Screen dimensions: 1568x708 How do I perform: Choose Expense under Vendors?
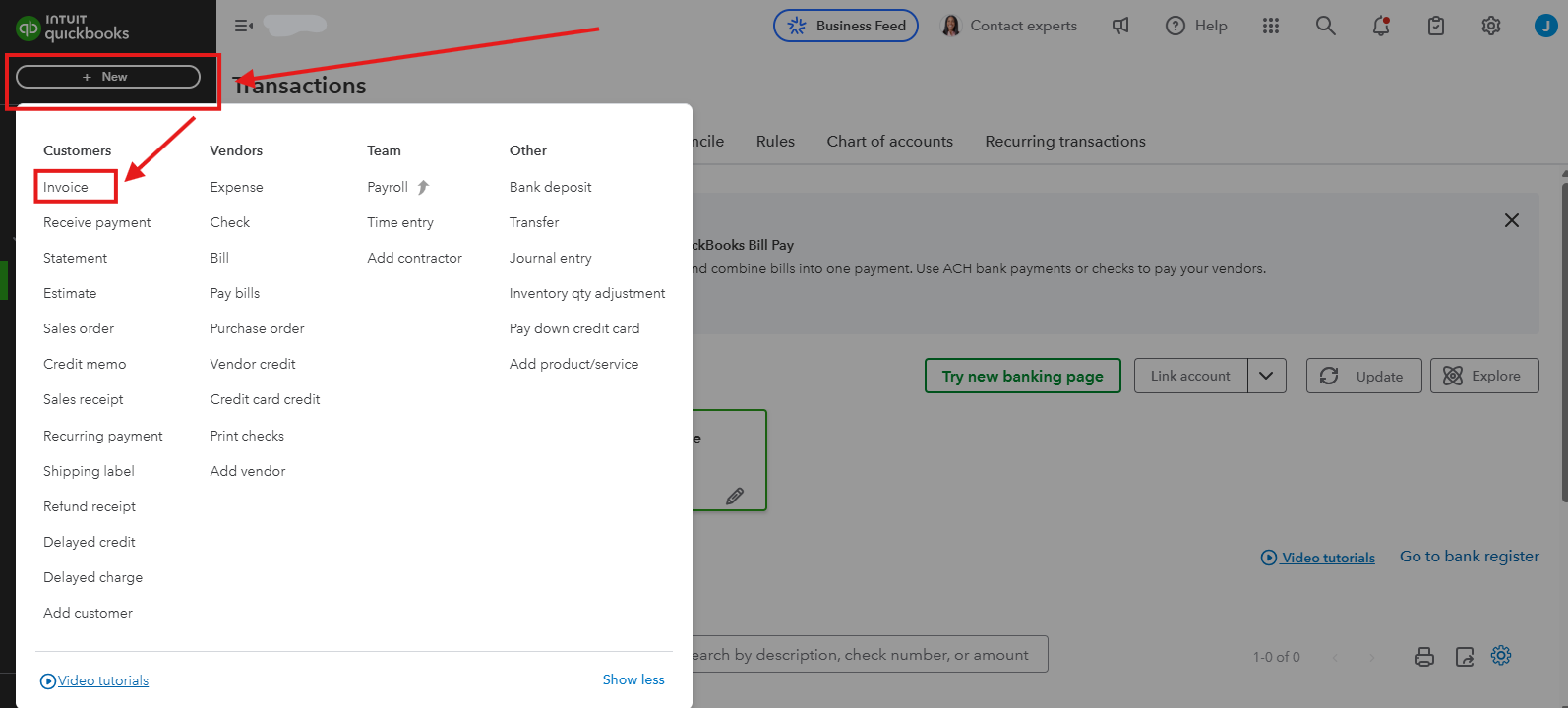[237, 187]
